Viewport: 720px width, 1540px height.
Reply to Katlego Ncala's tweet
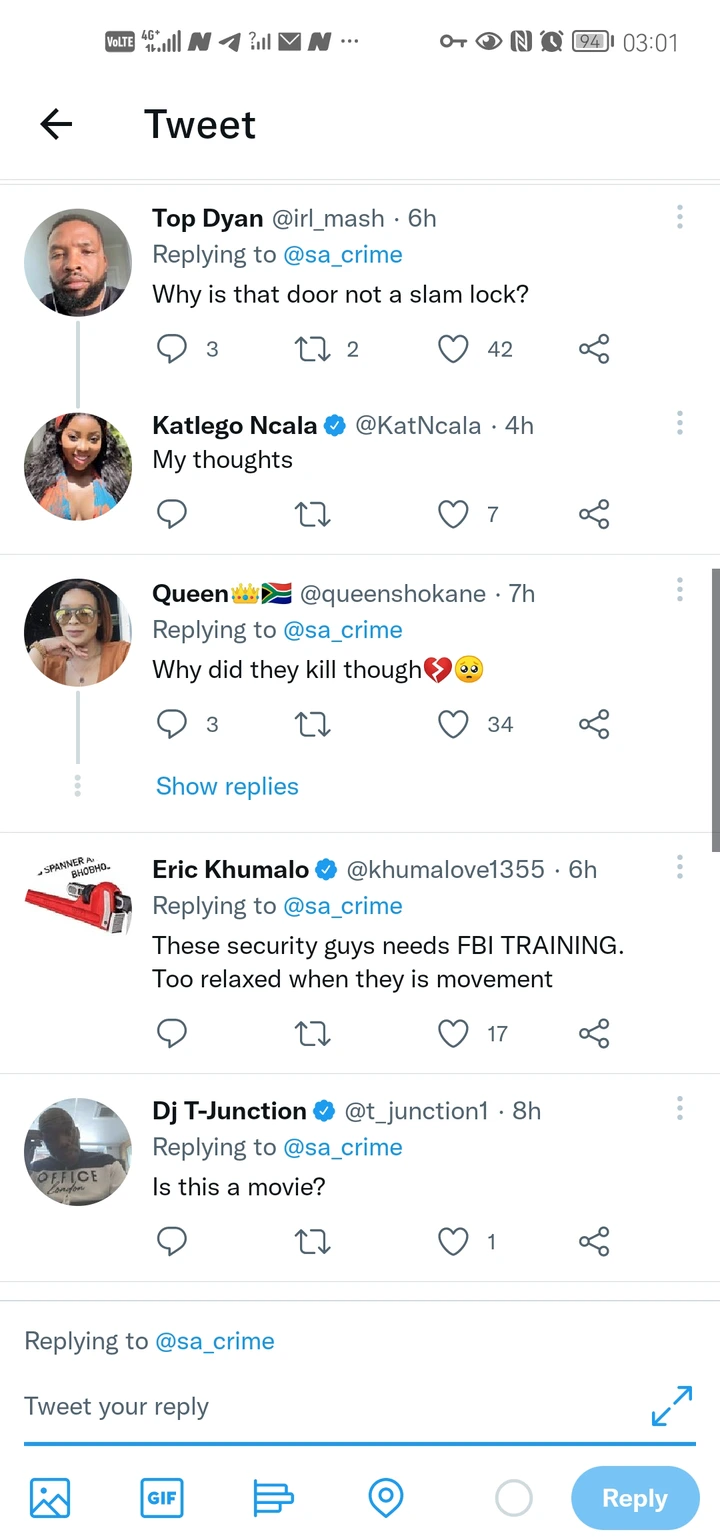172,514
